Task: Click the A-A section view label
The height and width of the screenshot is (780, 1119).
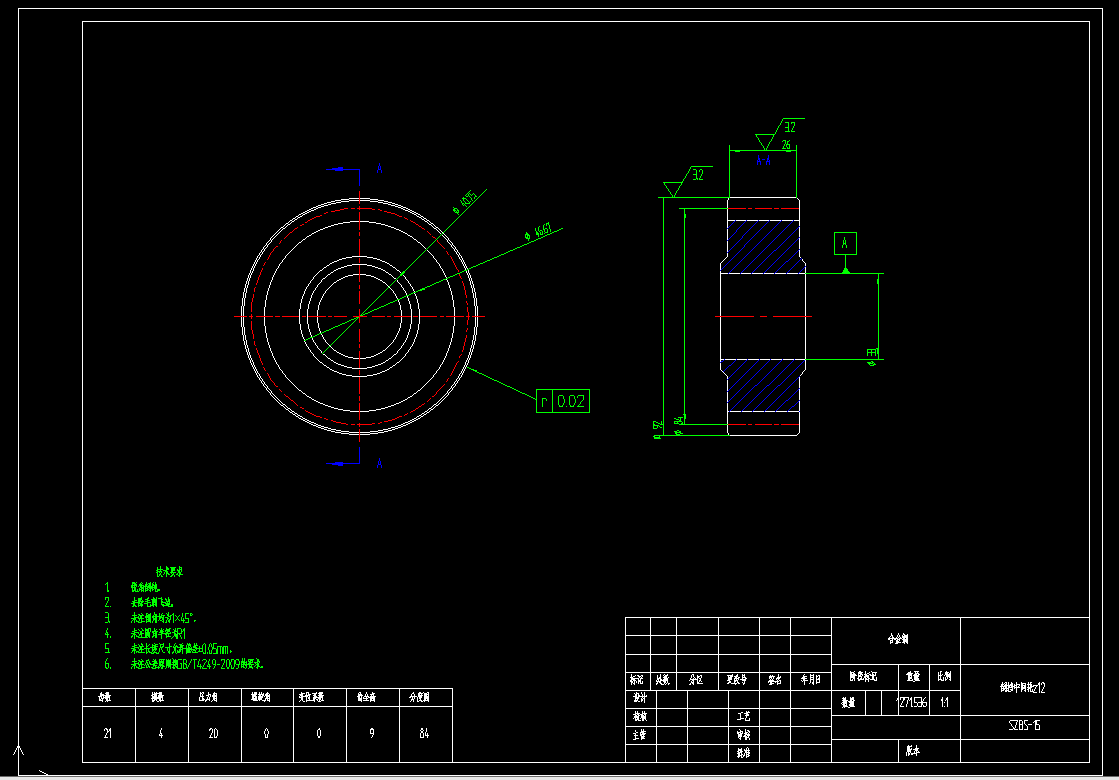Action: click(762, 160)
